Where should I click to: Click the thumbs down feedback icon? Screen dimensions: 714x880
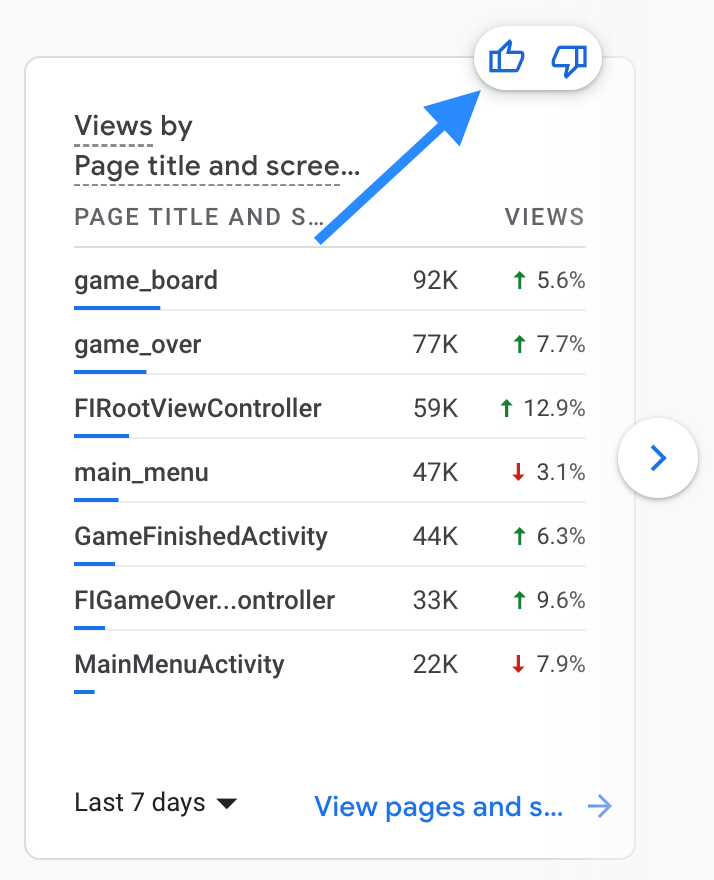coord(569,61)
